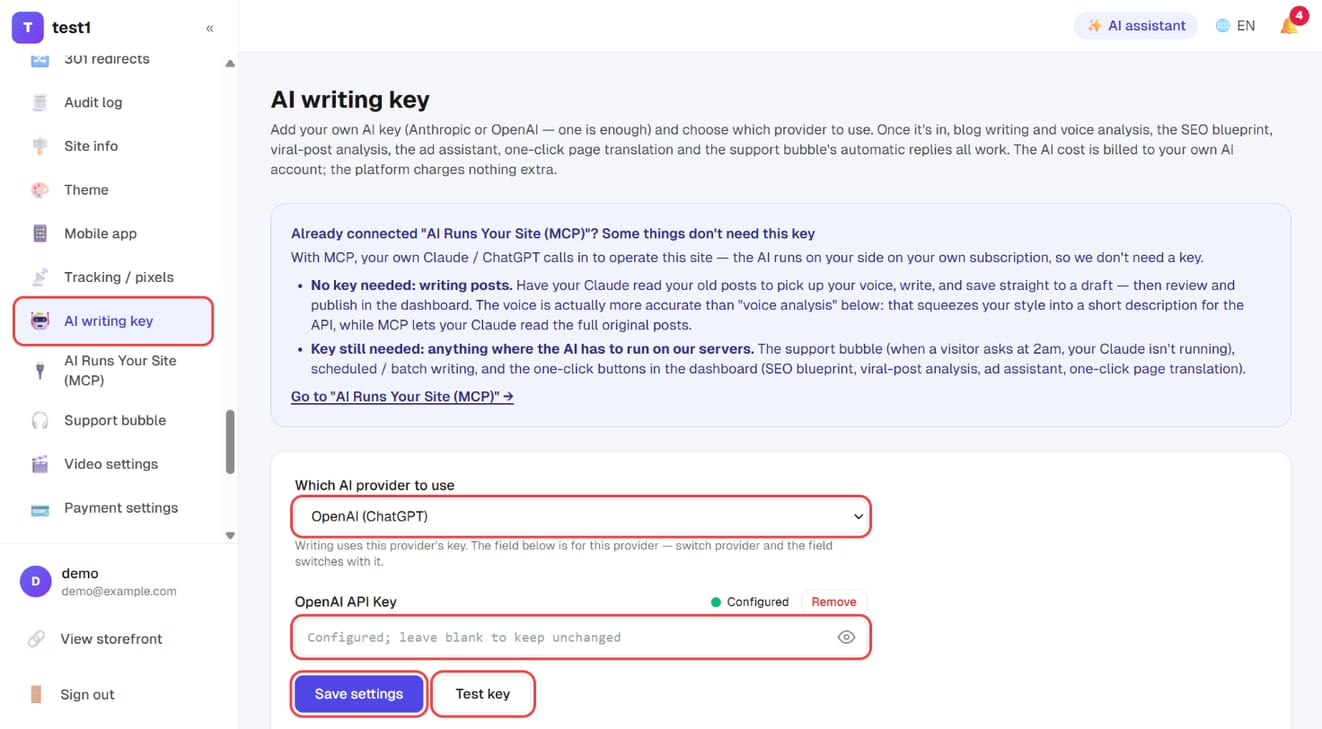Open the EN language selector
The image size is (1322, 729).
1235,26
